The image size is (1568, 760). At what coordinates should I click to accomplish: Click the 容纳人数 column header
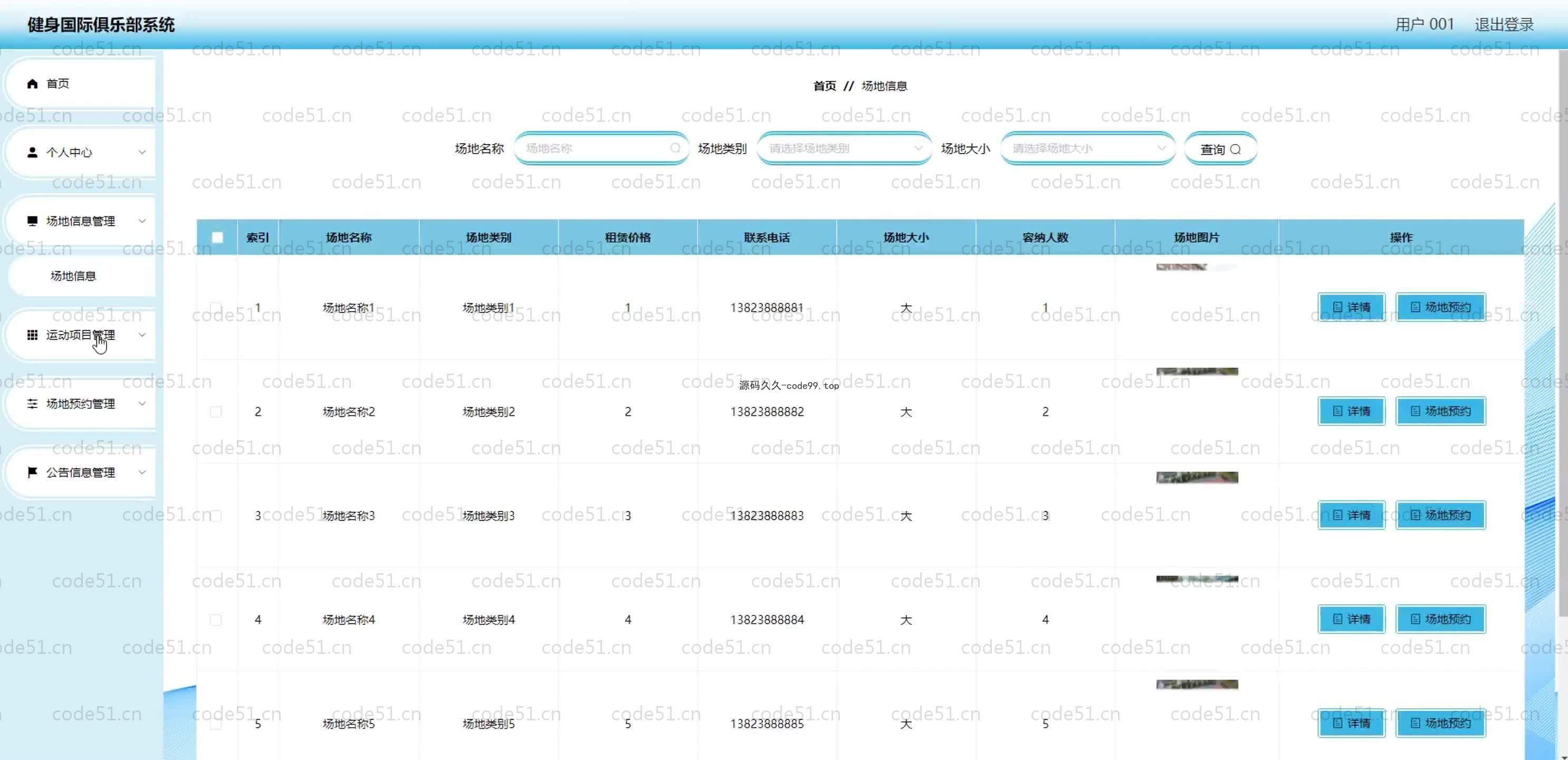(1045, 237)
